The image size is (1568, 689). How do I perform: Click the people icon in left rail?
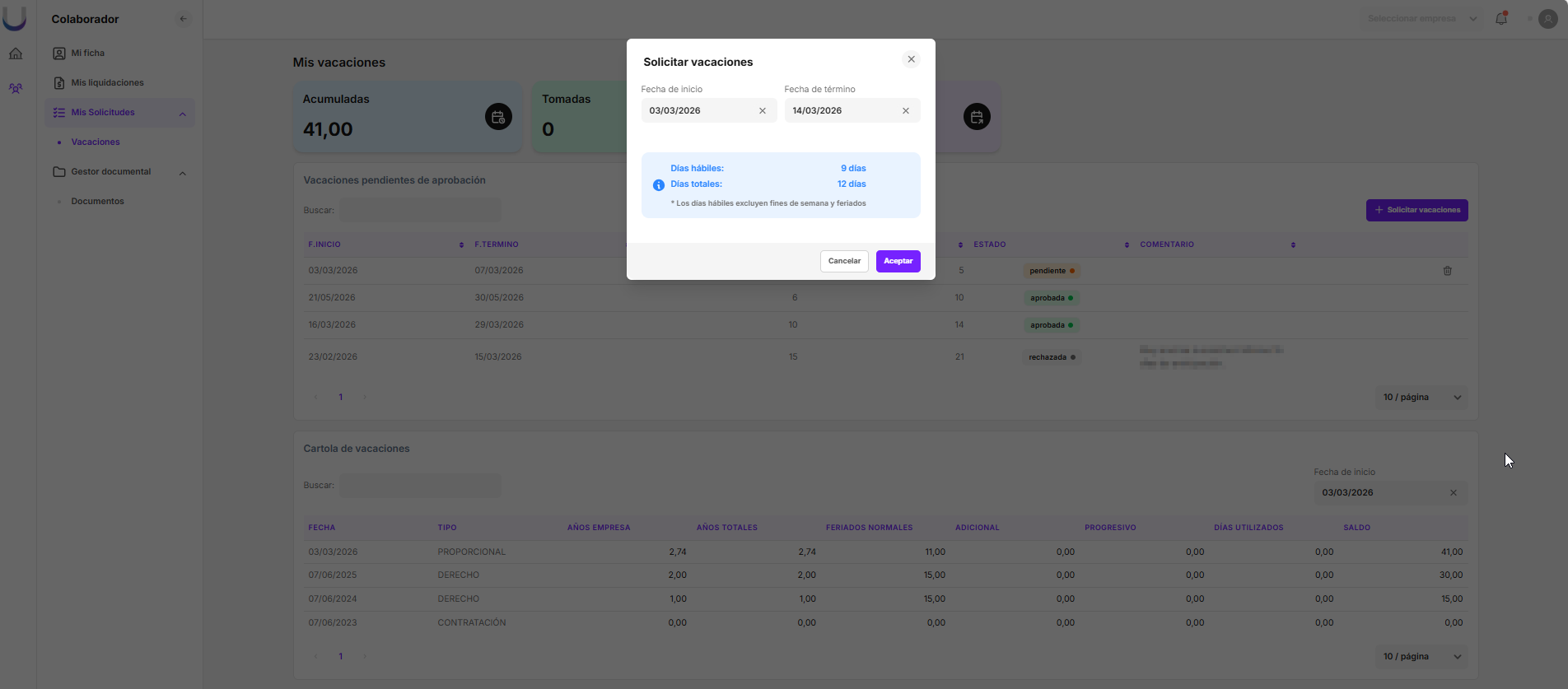click(x=16, y=88)
